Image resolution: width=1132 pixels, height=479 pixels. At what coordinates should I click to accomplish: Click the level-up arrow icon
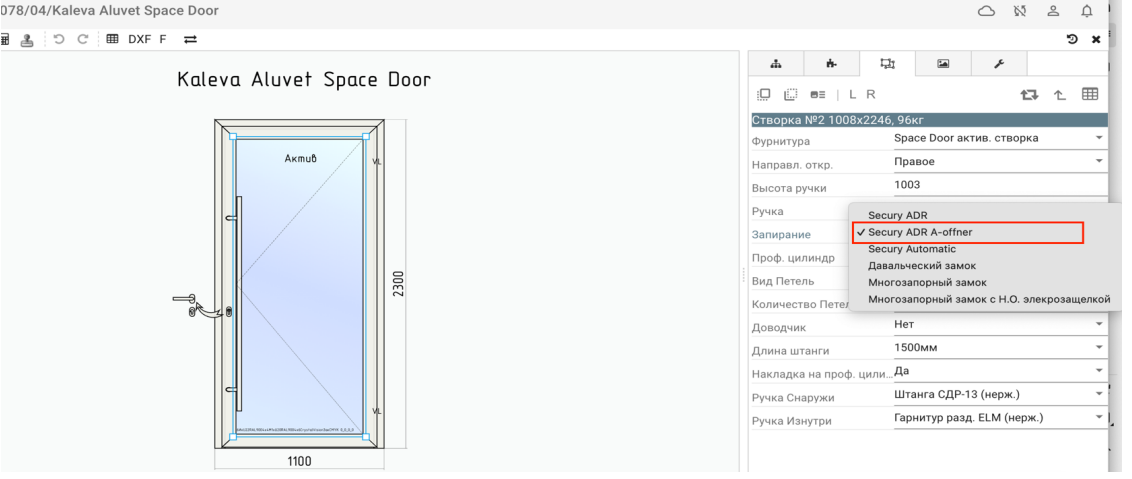tap(1060, 94)
